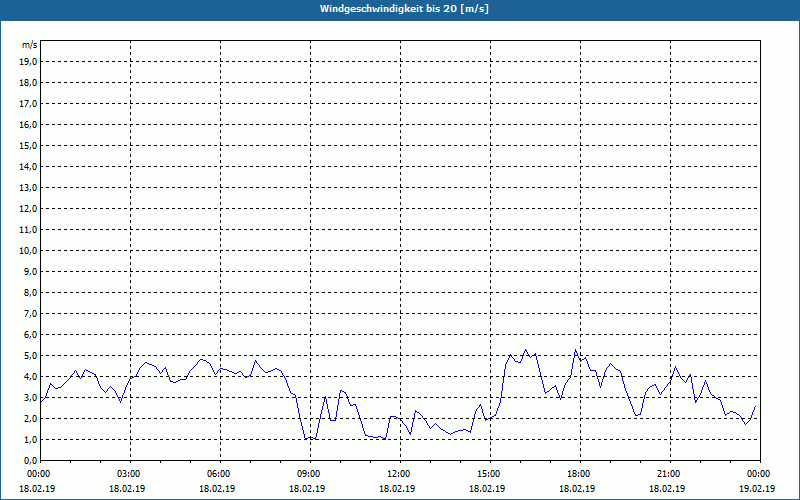Screen dimensions: 800x500
Task: Click the 18.02.19 date under 03:00
Action: click(x=128, y=488)
